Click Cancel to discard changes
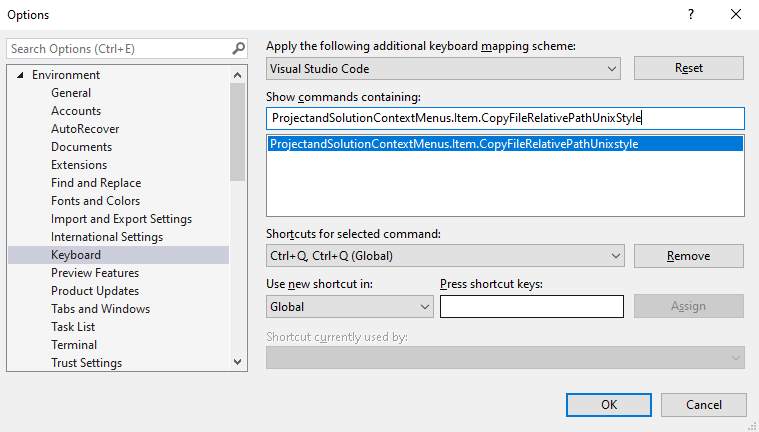759x432 pixels. click(x=704, y=405)
